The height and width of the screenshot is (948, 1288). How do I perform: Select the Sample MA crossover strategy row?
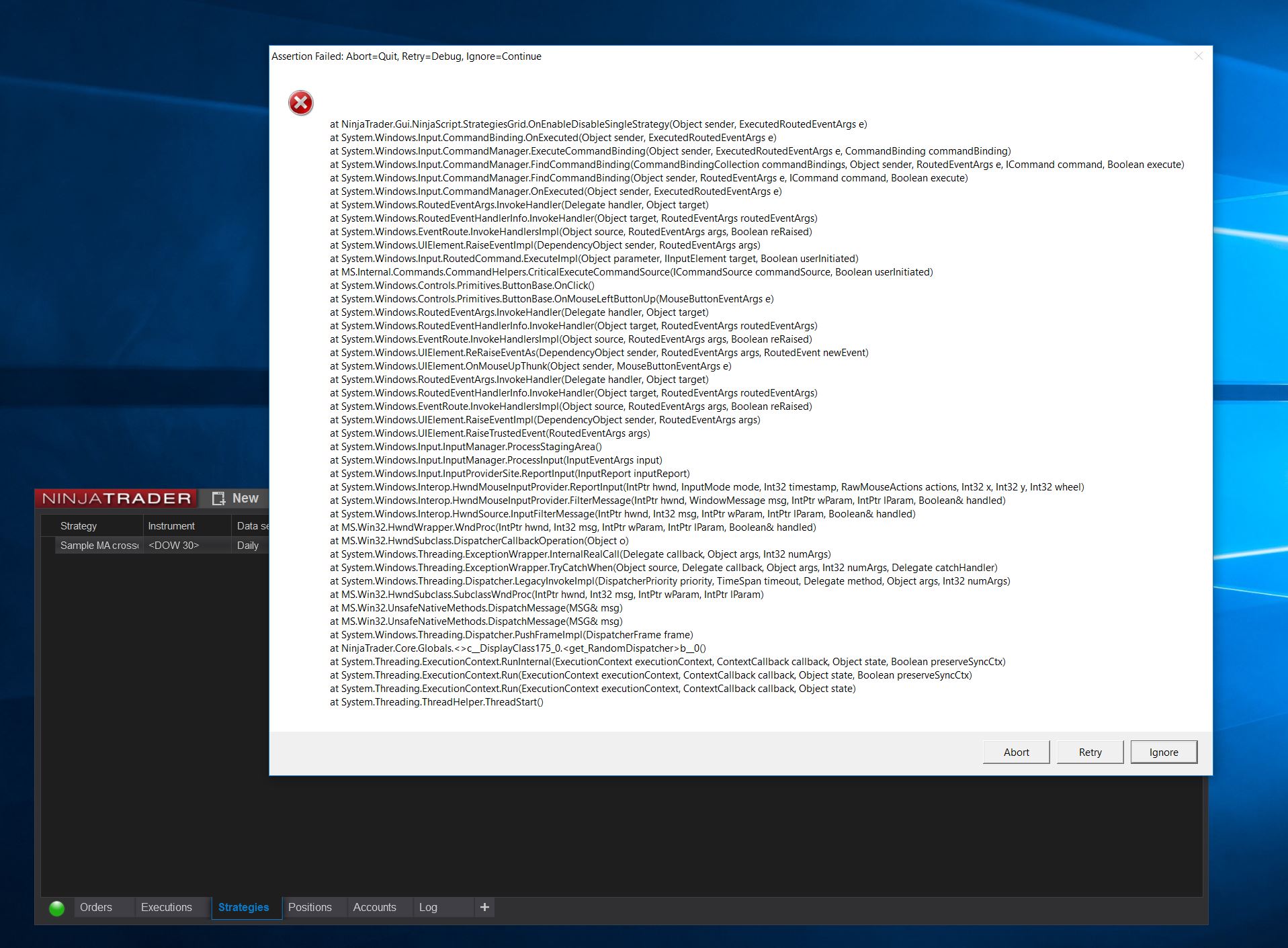click(x=155, y=546)
